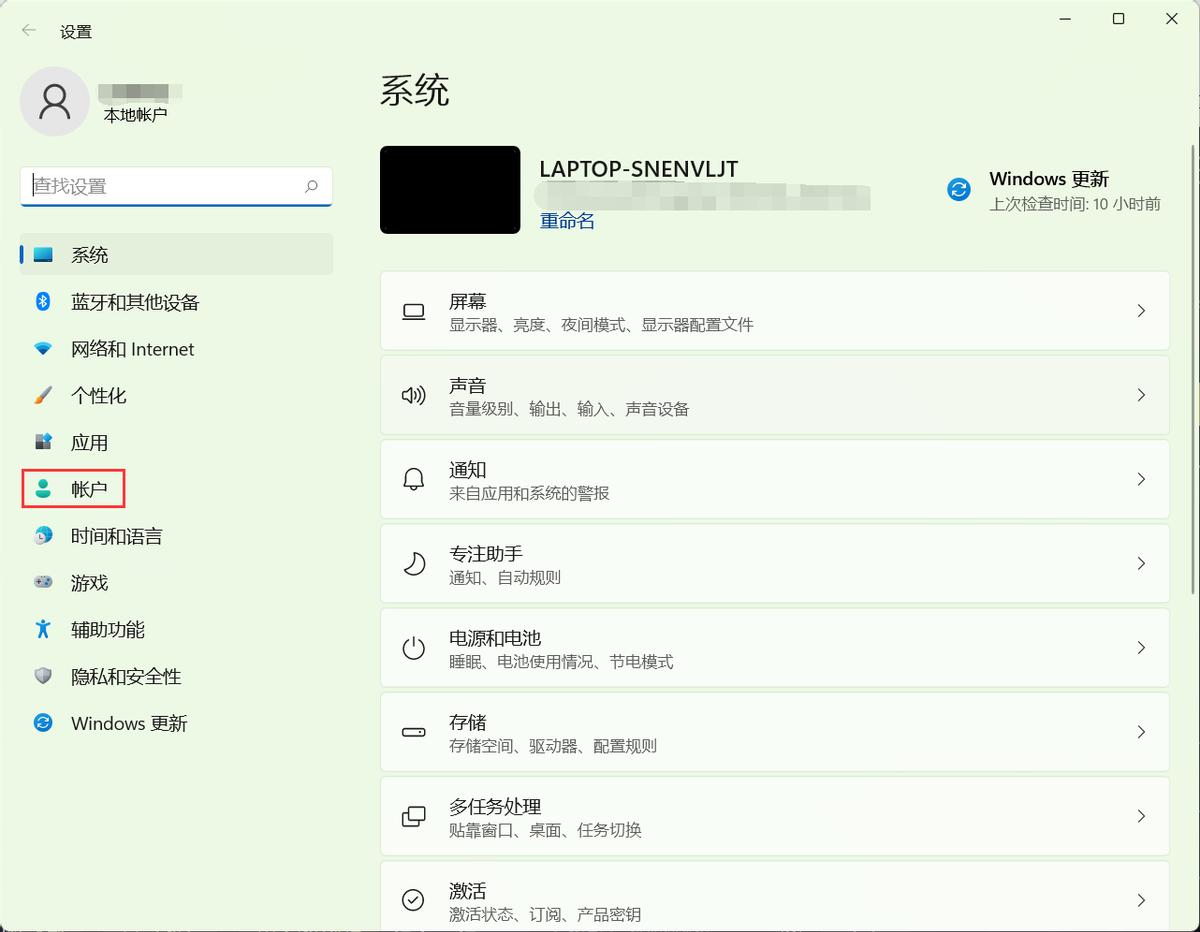Select the 蓝牙和其他设备 Bluetooth icon
1200x932 pixels.
coord(43,302)
